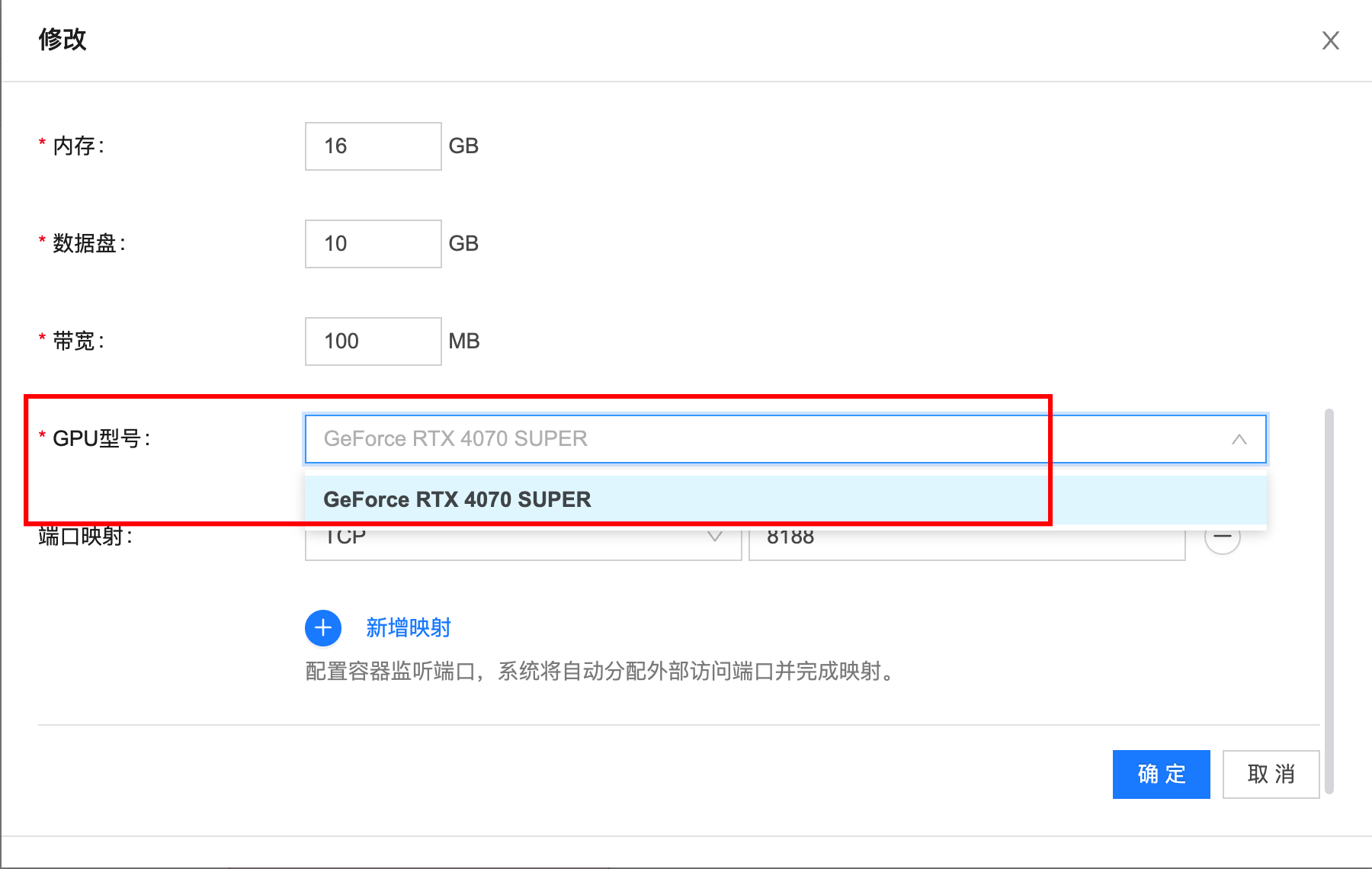
Task: Click the port field containing 8188
Action: click(x=966, y=543)
